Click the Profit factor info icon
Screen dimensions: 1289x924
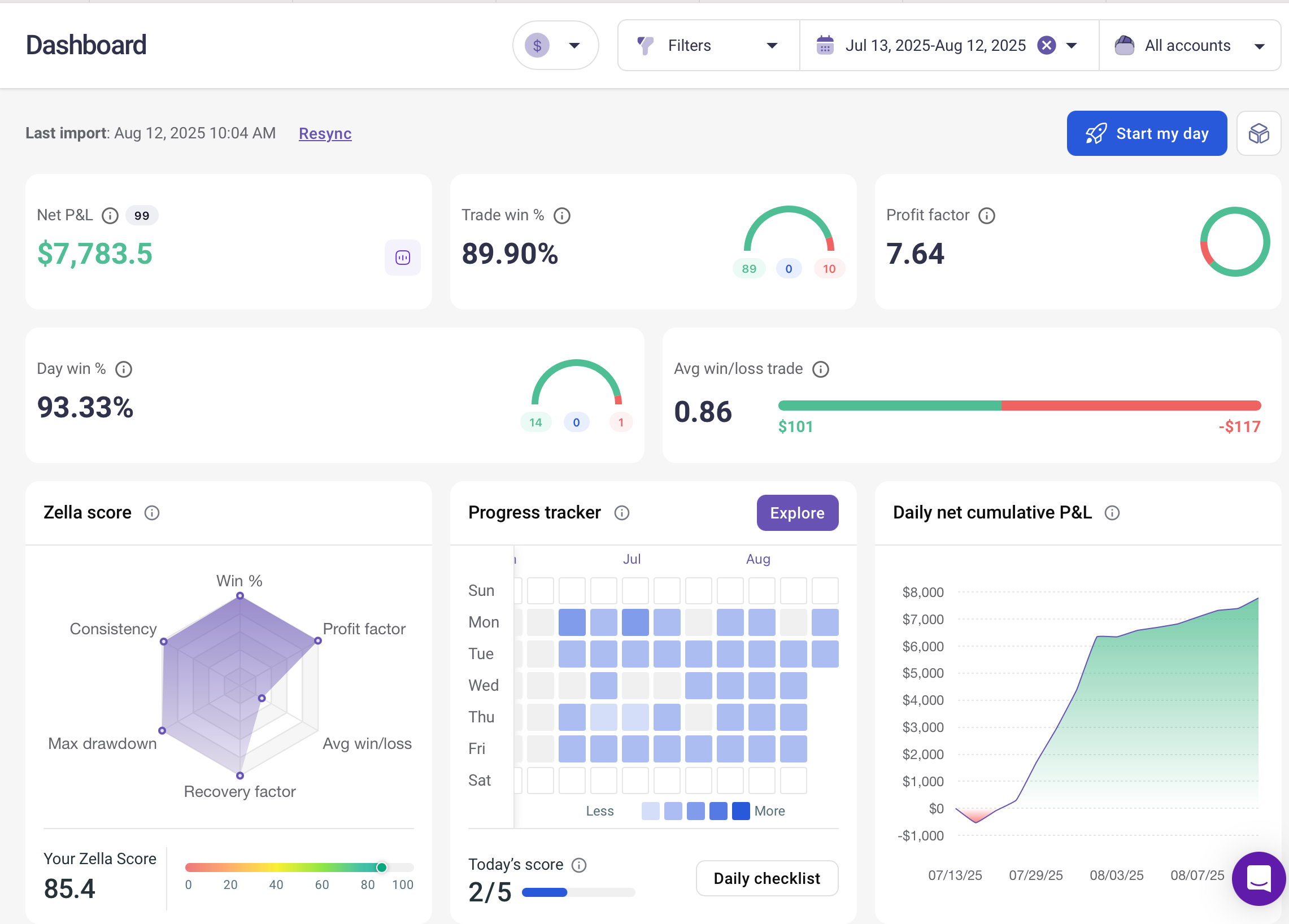986,216
